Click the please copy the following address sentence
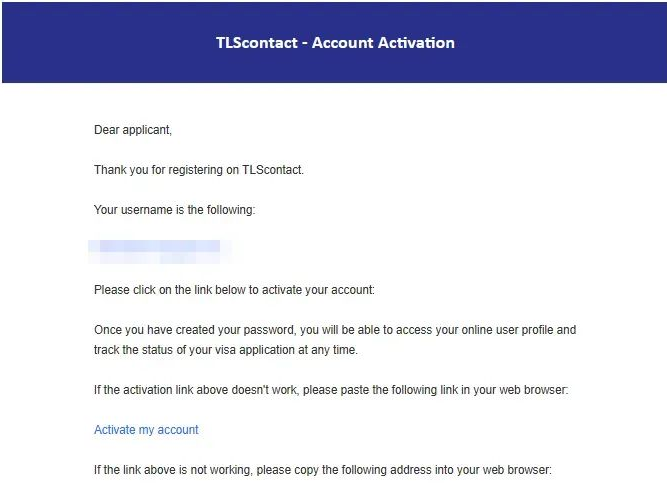 [323, 470]
